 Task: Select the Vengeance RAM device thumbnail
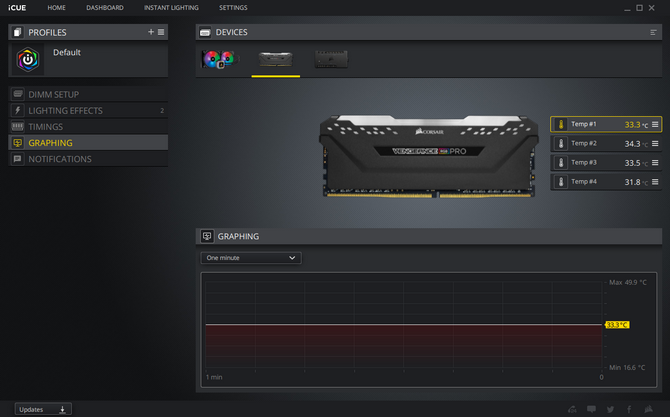276,59
